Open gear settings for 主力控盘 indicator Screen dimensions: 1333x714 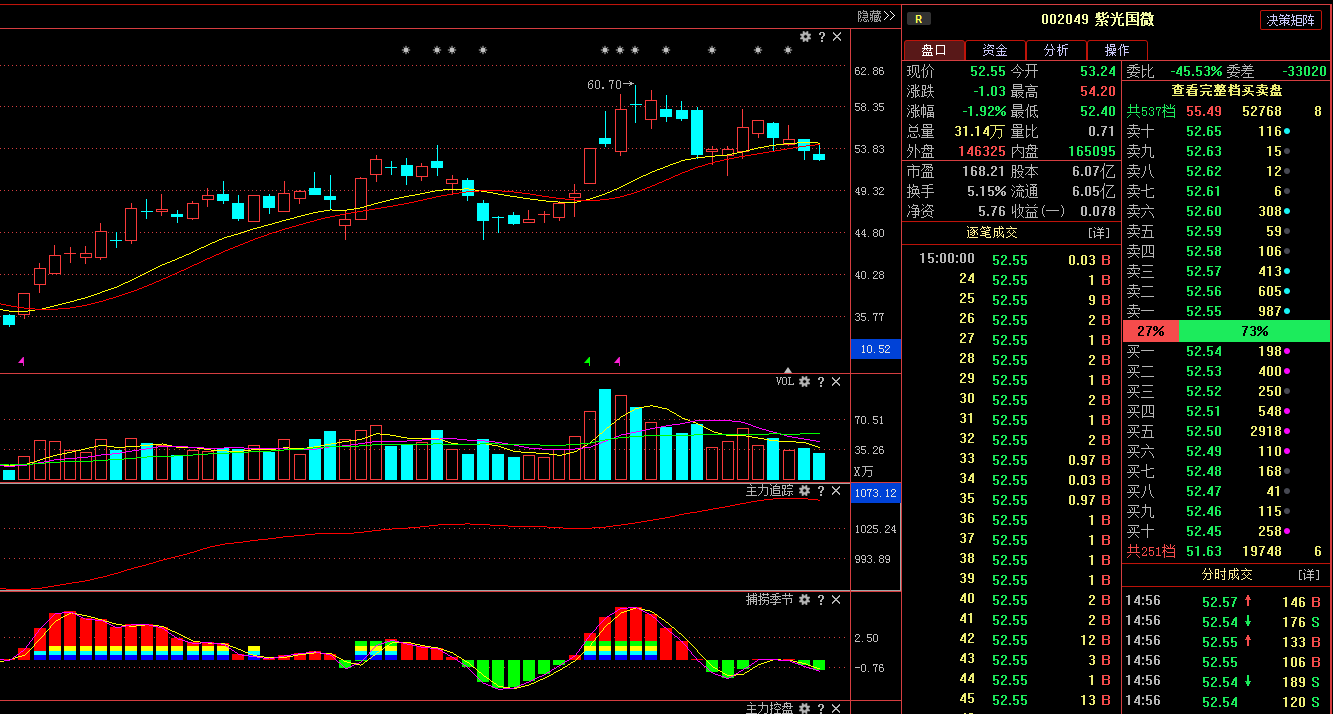805,708
